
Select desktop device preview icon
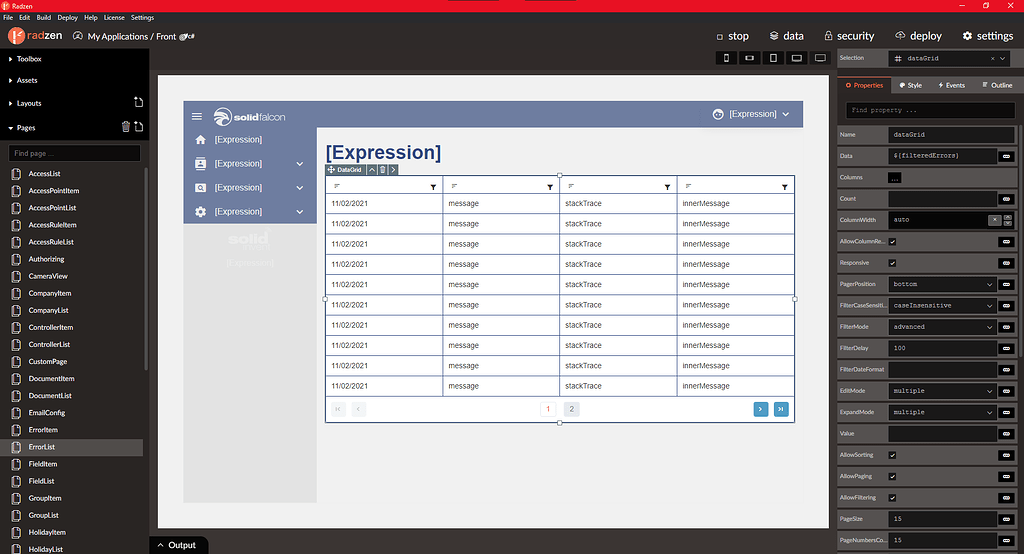820,58
